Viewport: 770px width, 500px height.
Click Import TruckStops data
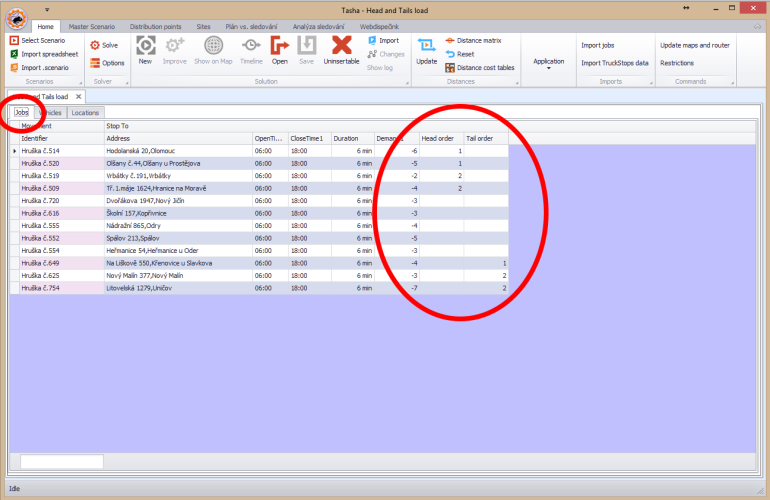point(615,63)
